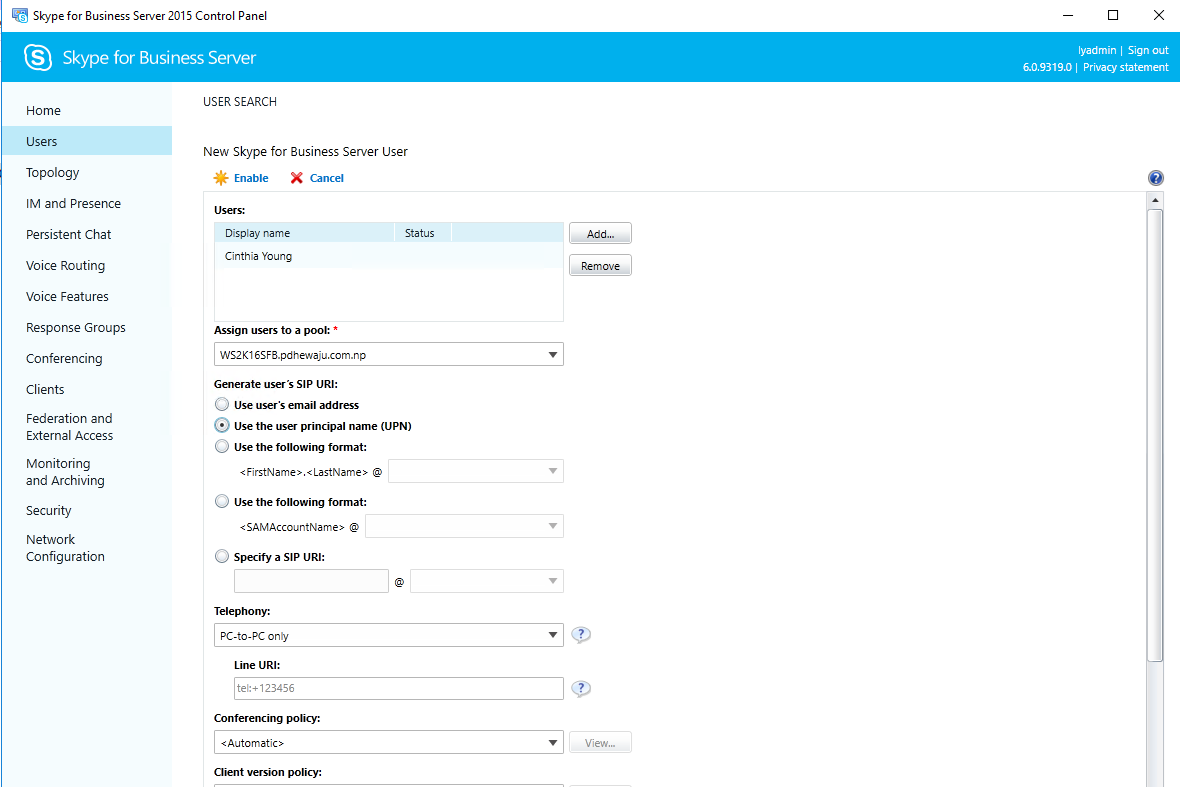Select Use the user principal name (UPN)
1180x787 pixels.
221,425
